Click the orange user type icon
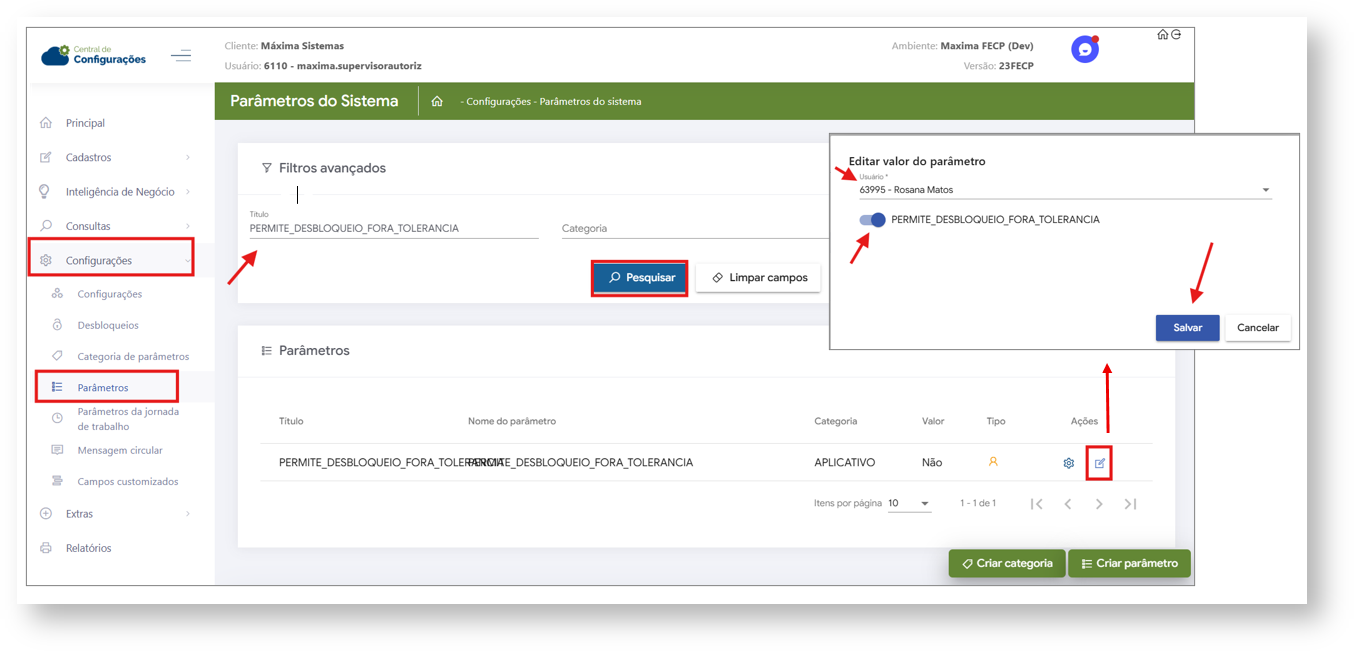Screen dimensions: 1355x652 pos(993,462)
